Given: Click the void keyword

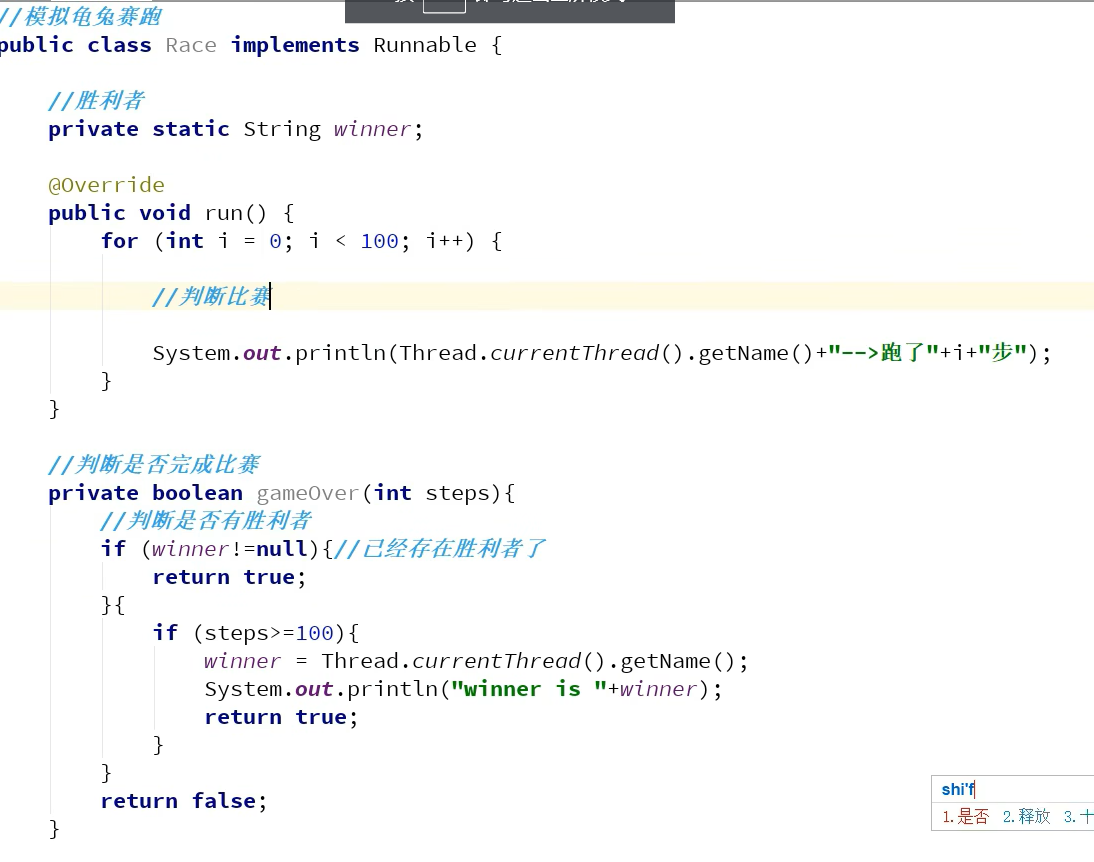Looking at the screenshot, I should coord(165,213).
